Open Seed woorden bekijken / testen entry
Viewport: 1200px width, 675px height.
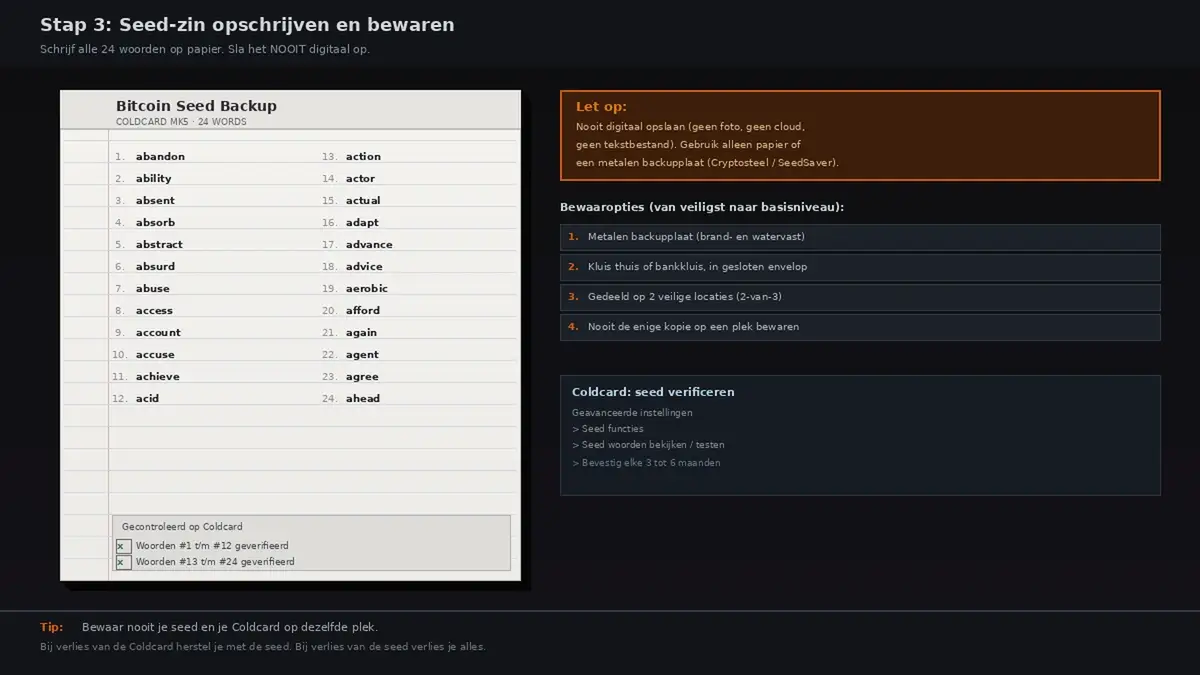click(648, 445)
